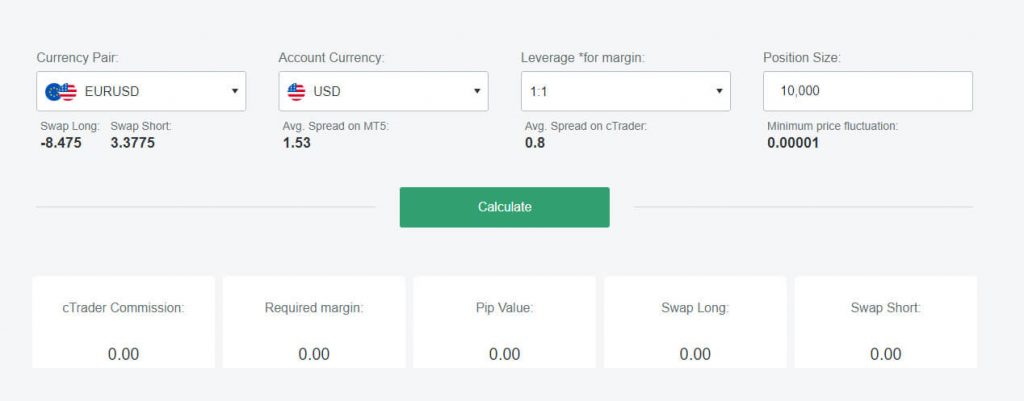This screenshot has width=1024, height=401.
Task: Open the Currency Pair dropdown arrow
Action: pos(234,91)
